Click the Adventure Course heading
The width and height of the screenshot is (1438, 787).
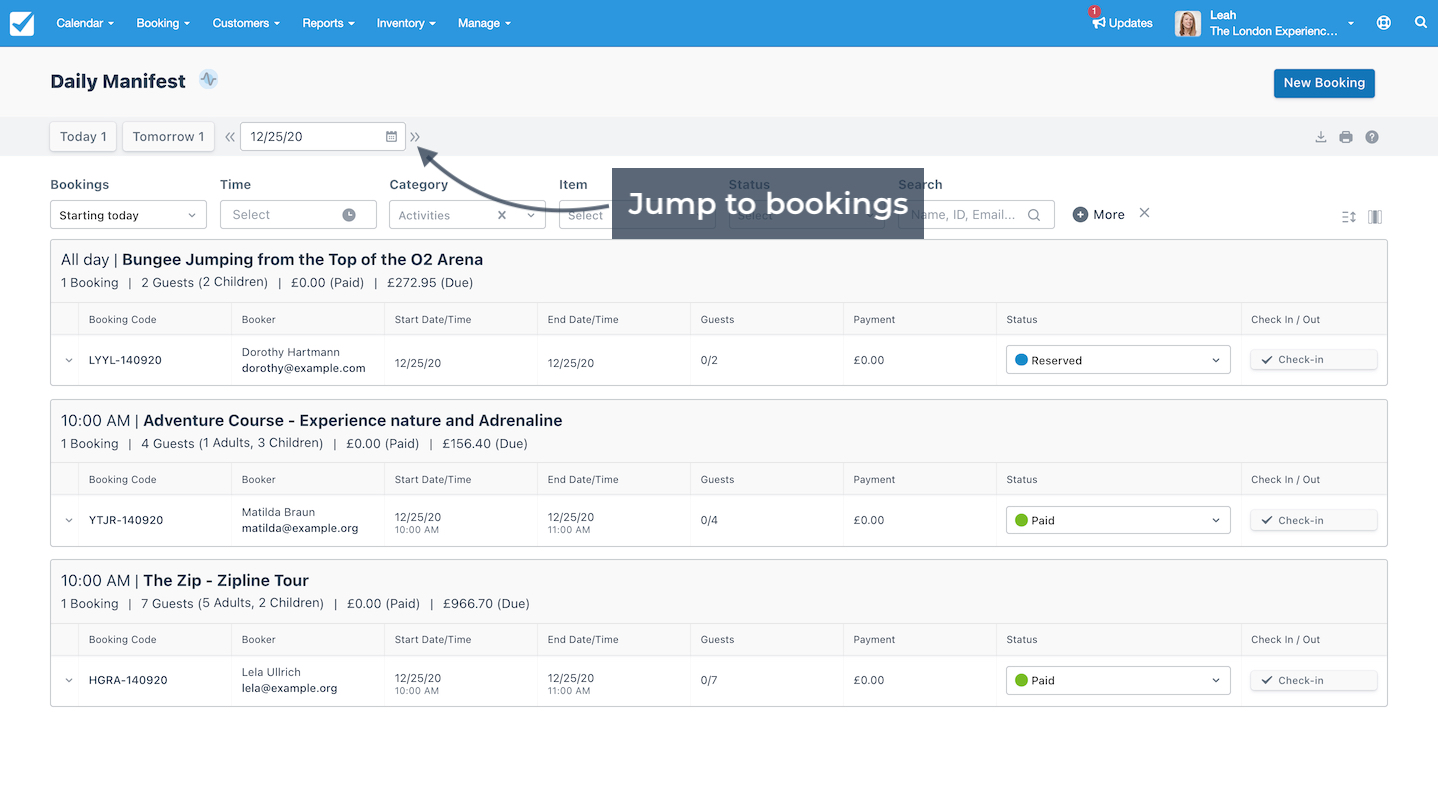[x=353, y=420]
